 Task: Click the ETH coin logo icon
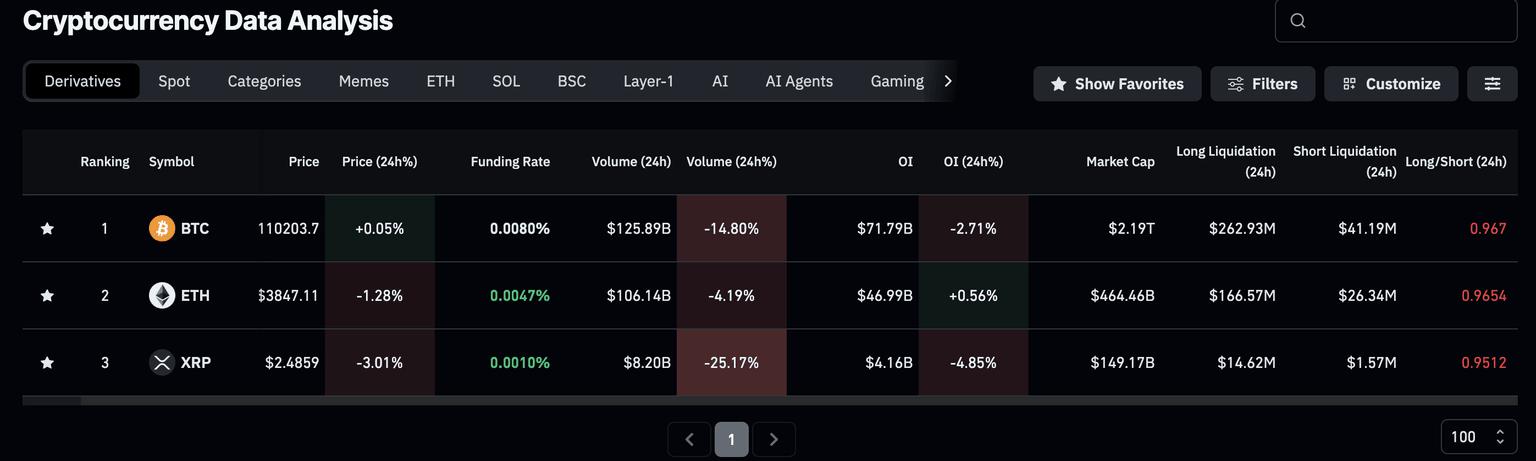point(162,296)
